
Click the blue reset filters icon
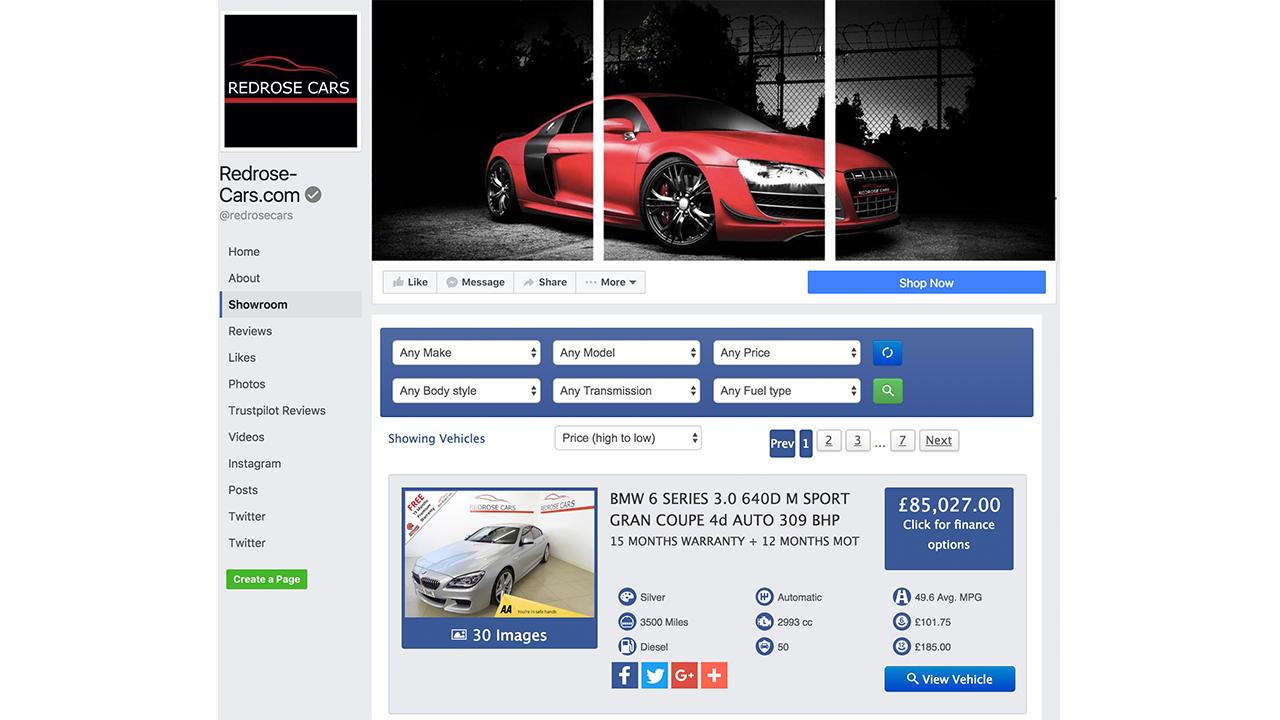click(x=887, y=353)
